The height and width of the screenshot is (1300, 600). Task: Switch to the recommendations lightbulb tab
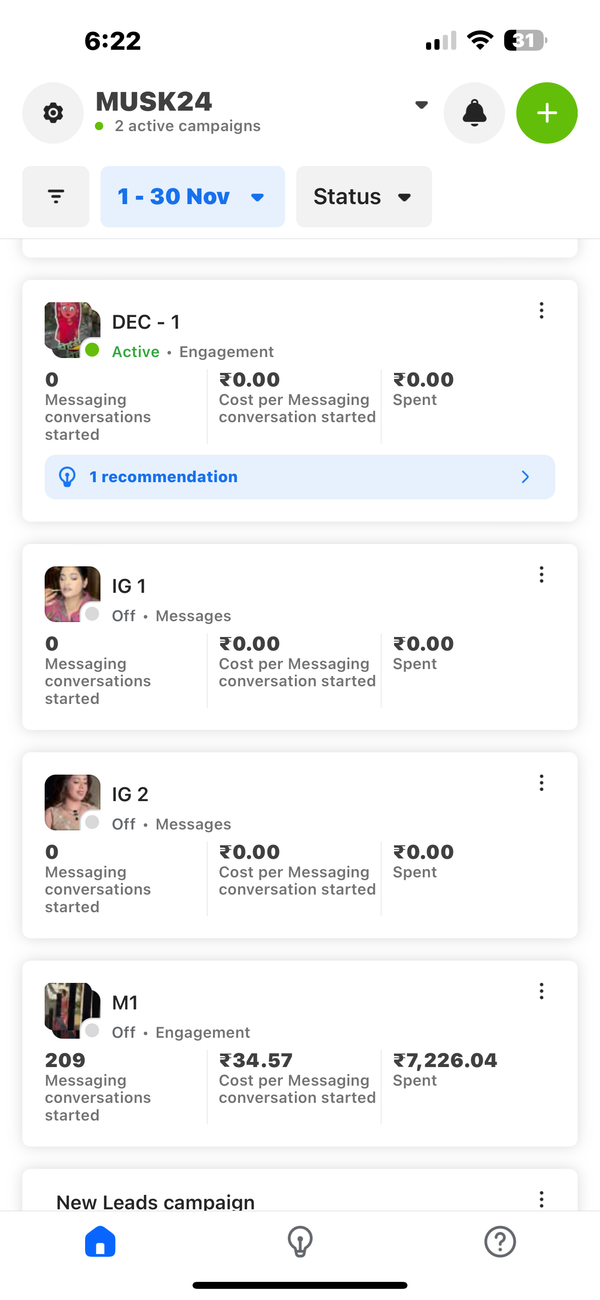point(300,1242)
